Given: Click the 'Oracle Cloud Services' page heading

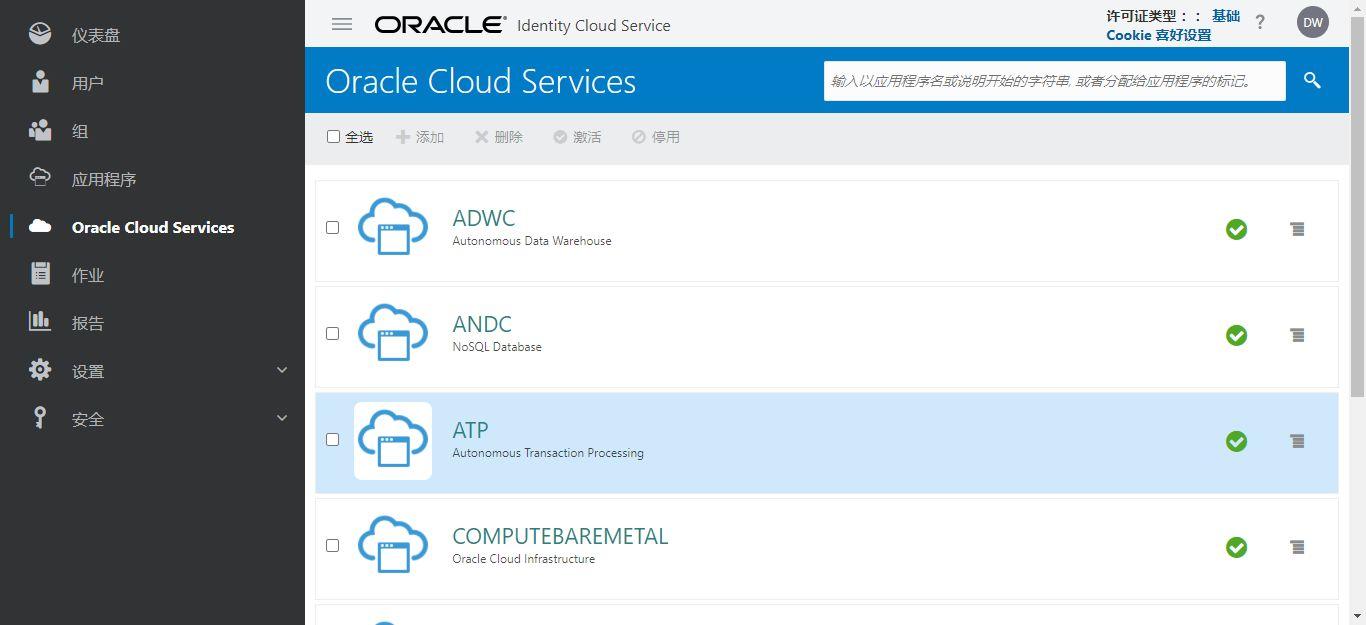Looking at the screenshot, I should coord(481,81).
